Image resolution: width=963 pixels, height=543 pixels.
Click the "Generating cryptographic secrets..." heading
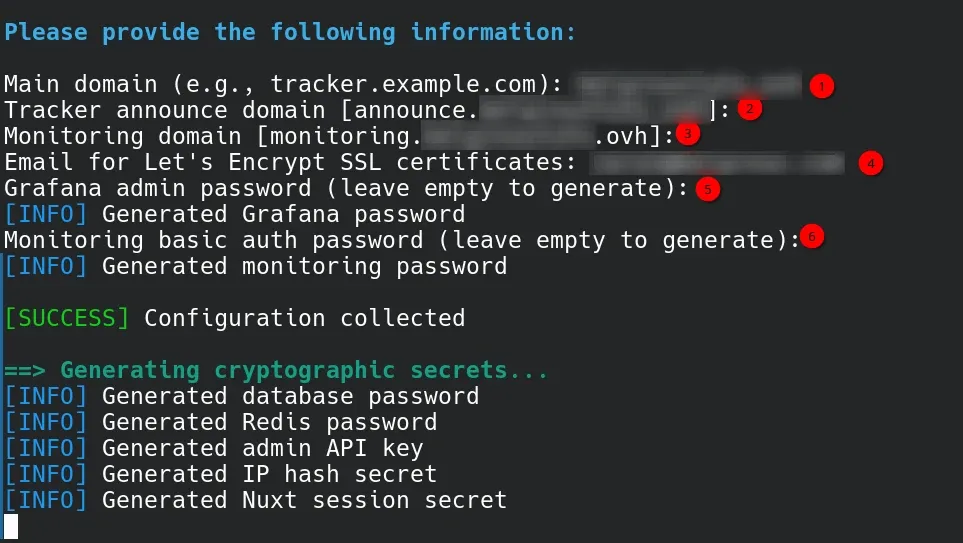click(304, 371)
